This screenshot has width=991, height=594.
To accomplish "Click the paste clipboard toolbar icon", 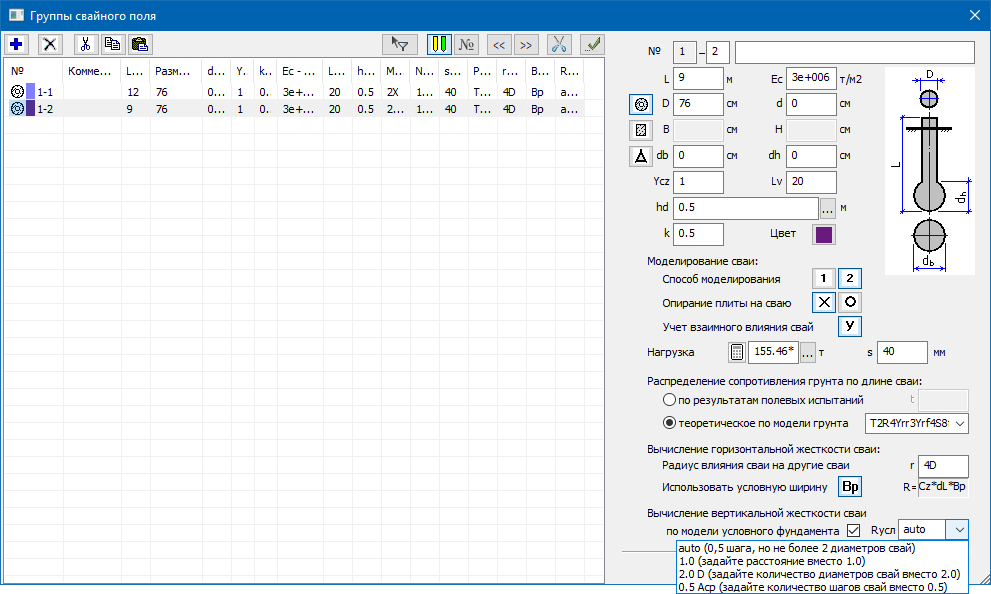I will [x=140, y=44].
